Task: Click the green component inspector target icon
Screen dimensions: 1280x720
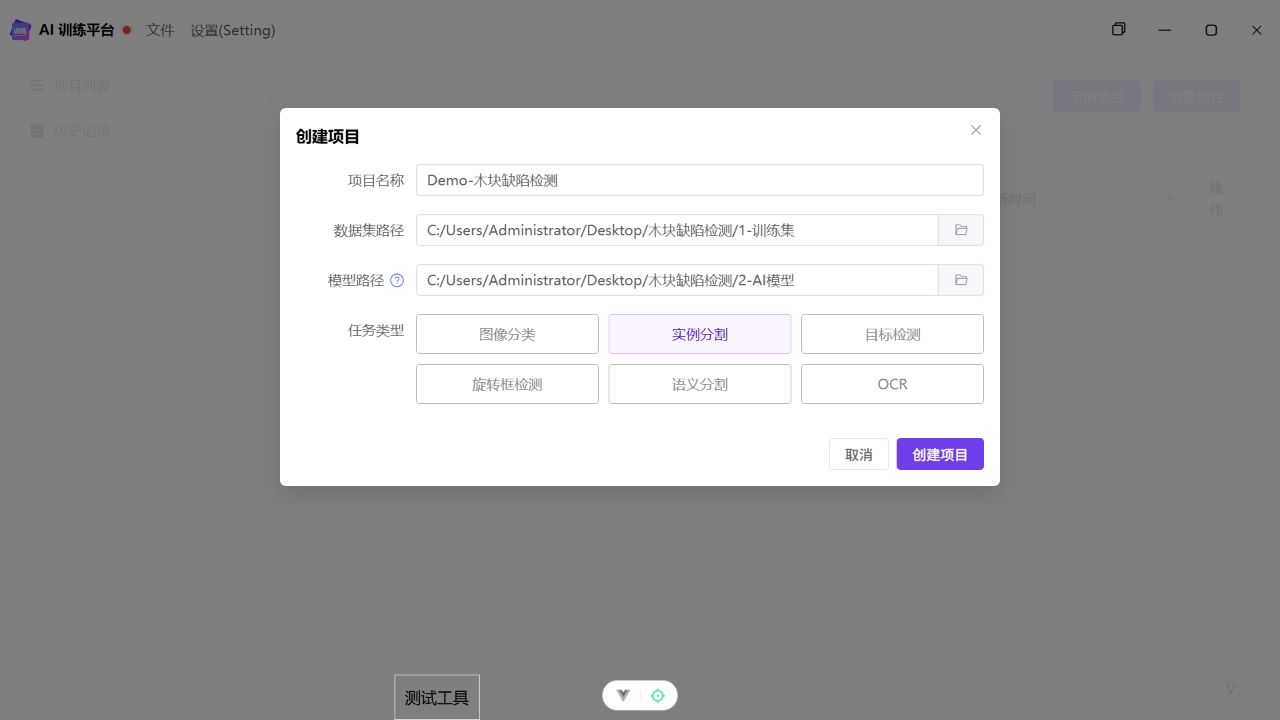Action: (658, 695)
